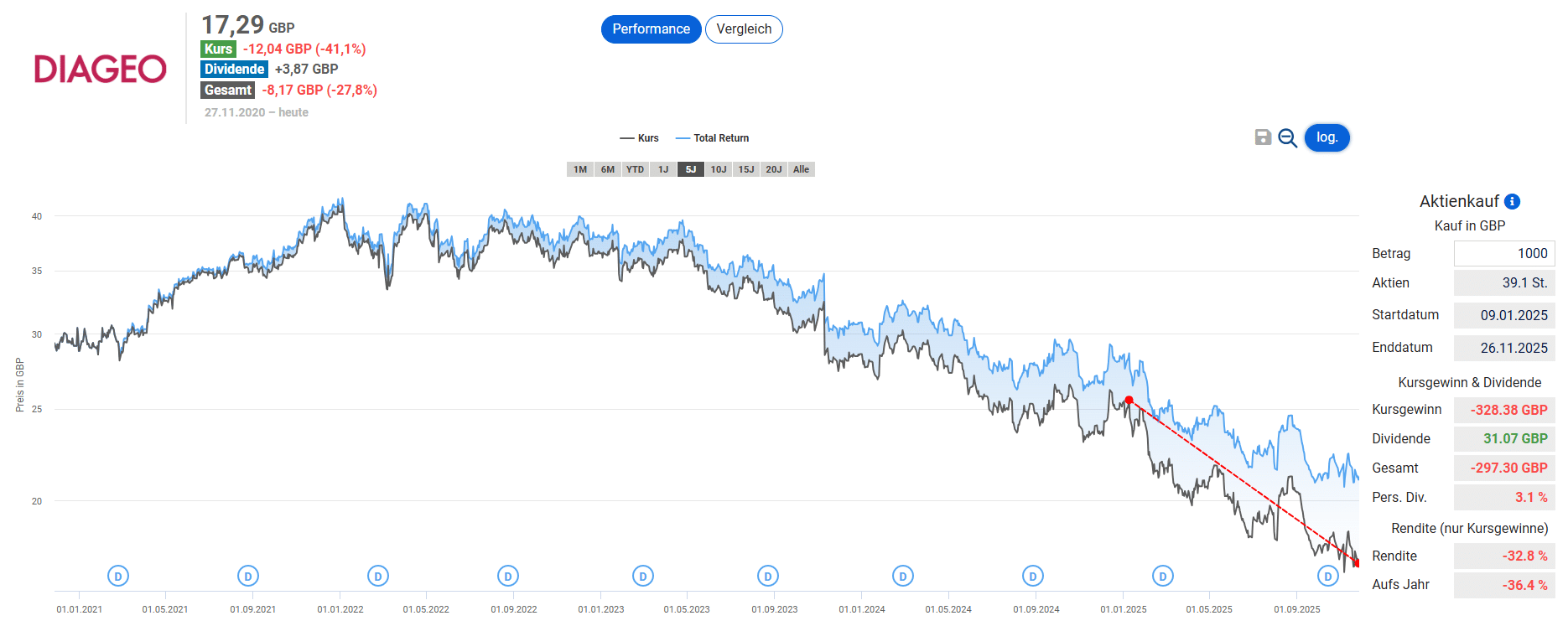Click the red purchase start point marker

tap(1129, 401)
